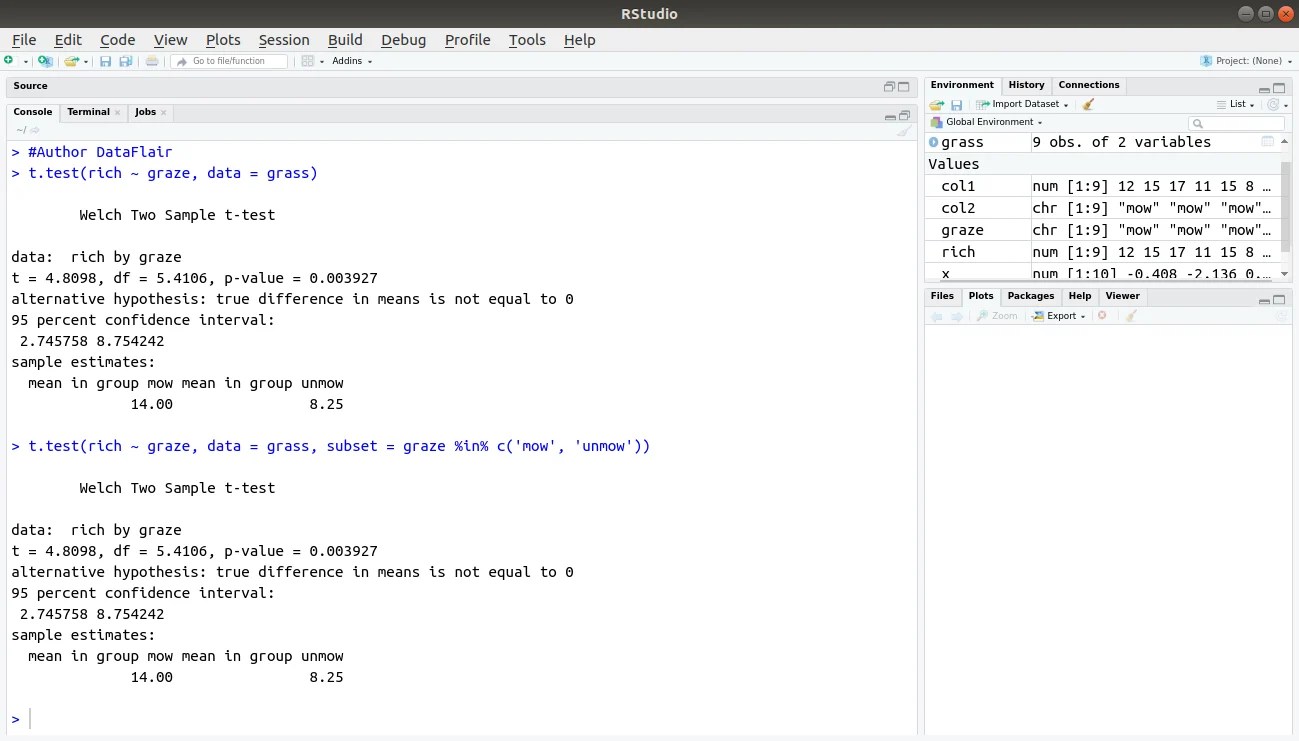Click the Create a Project icon
Screen dimensions: 1299x741
pyautogui.click(x=45, y=61)
